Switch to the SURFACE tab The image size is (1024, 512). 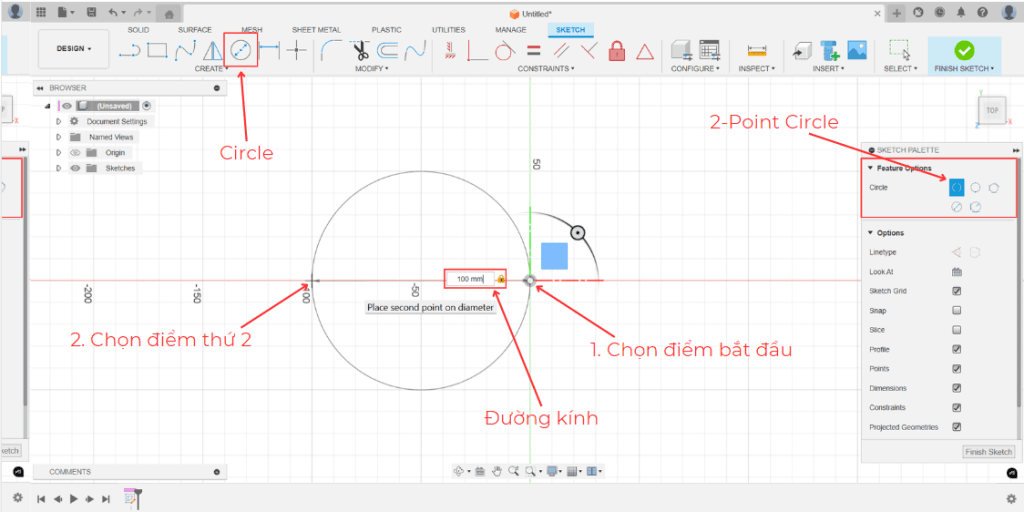[195, 30]
